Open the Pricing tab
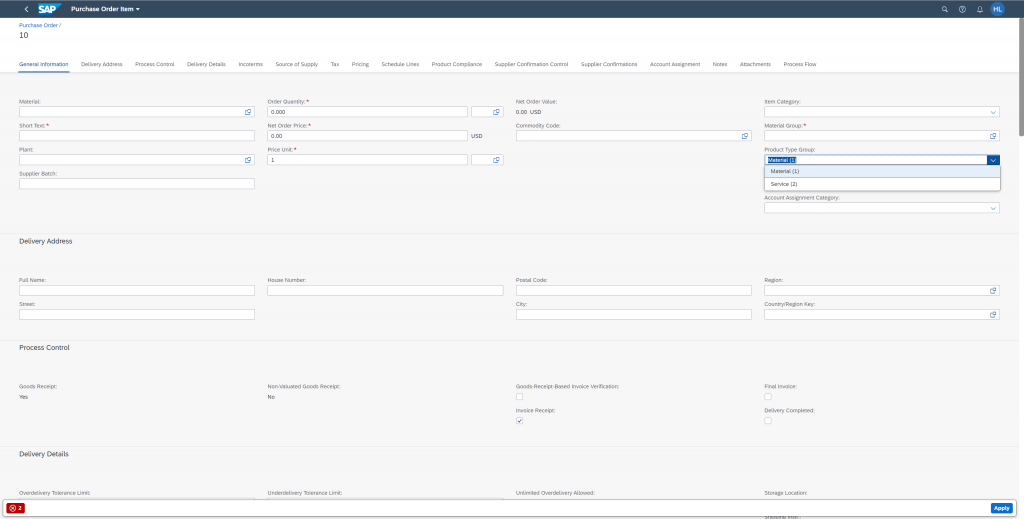This screenshot has height=519, width=1024. click(360, 65)
